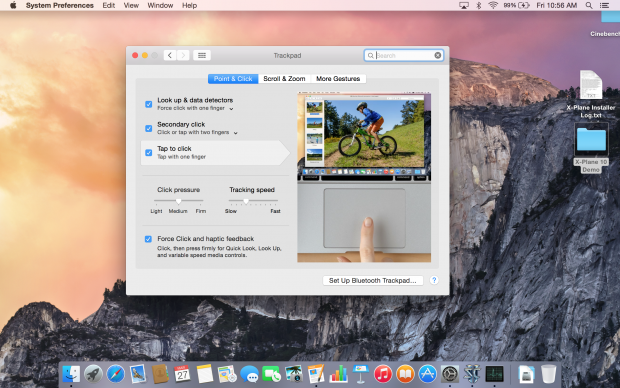Switch to the Point & Click tab
The height and width of the screenshot is (388, 620).
(233, 79)
